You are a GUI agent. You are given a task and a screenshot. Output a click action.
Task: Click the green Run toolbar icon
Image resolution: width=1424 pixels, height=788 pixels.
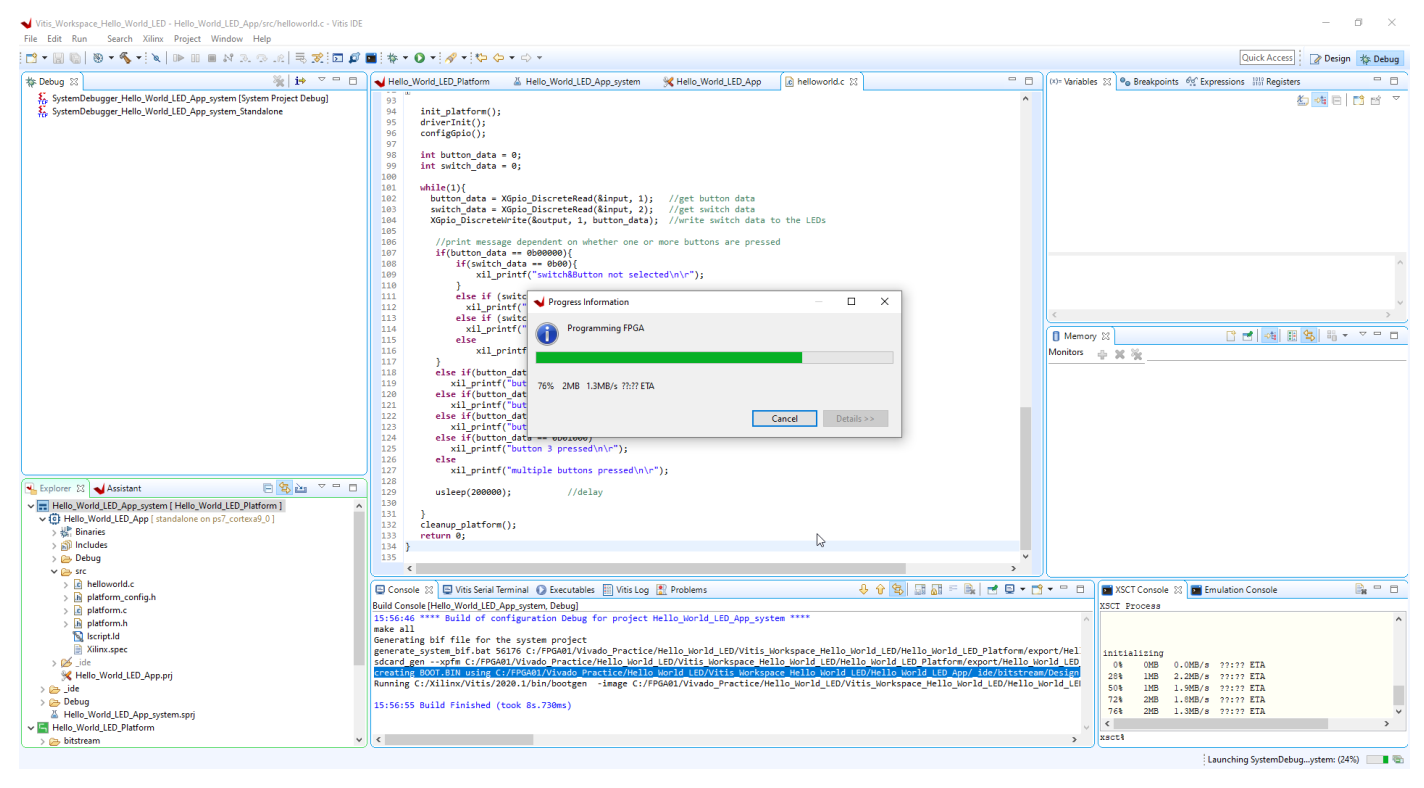pyautogui.click(x=420, y=58)
